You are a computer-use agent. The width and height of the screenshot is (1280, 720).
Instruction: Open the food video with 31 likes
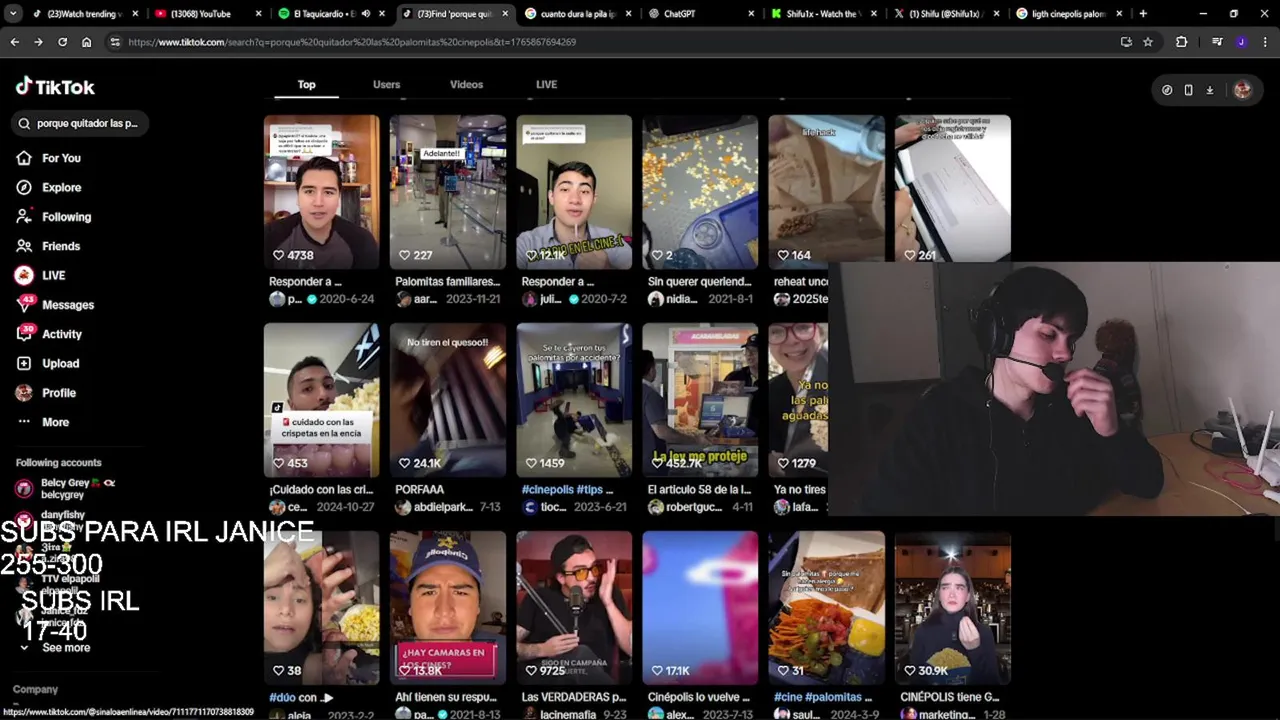tap(826, 608)
